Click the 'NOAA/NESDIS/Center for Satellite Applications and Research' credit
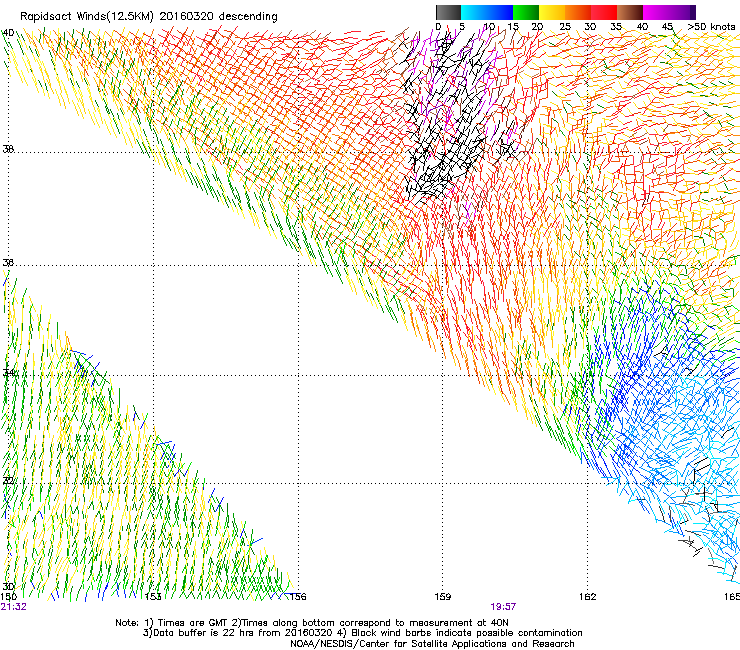The height and width of the screenshot is (650, 740). click(x=432, y=644)
